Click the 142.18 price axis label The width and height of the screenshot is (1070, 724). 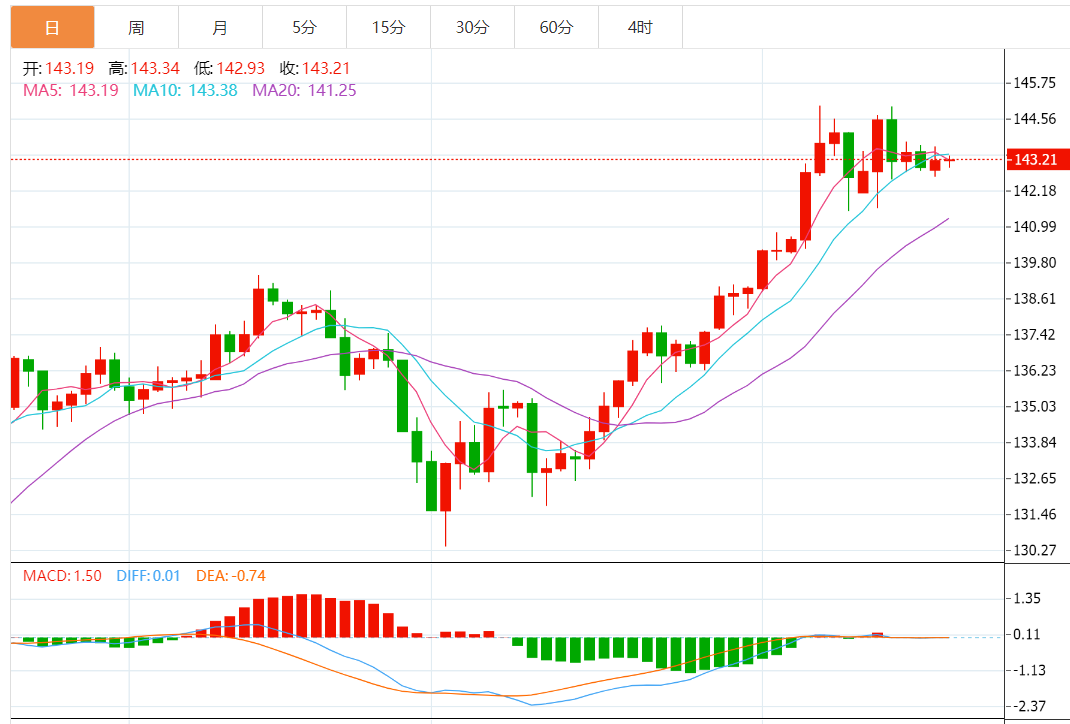pos(1035,190)
